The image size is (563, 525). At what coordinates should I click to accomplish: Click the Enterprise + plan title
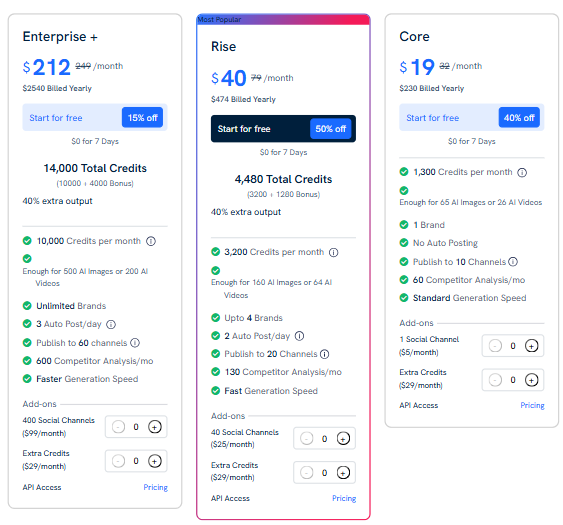pyautogui.click(x=60, y=37)
